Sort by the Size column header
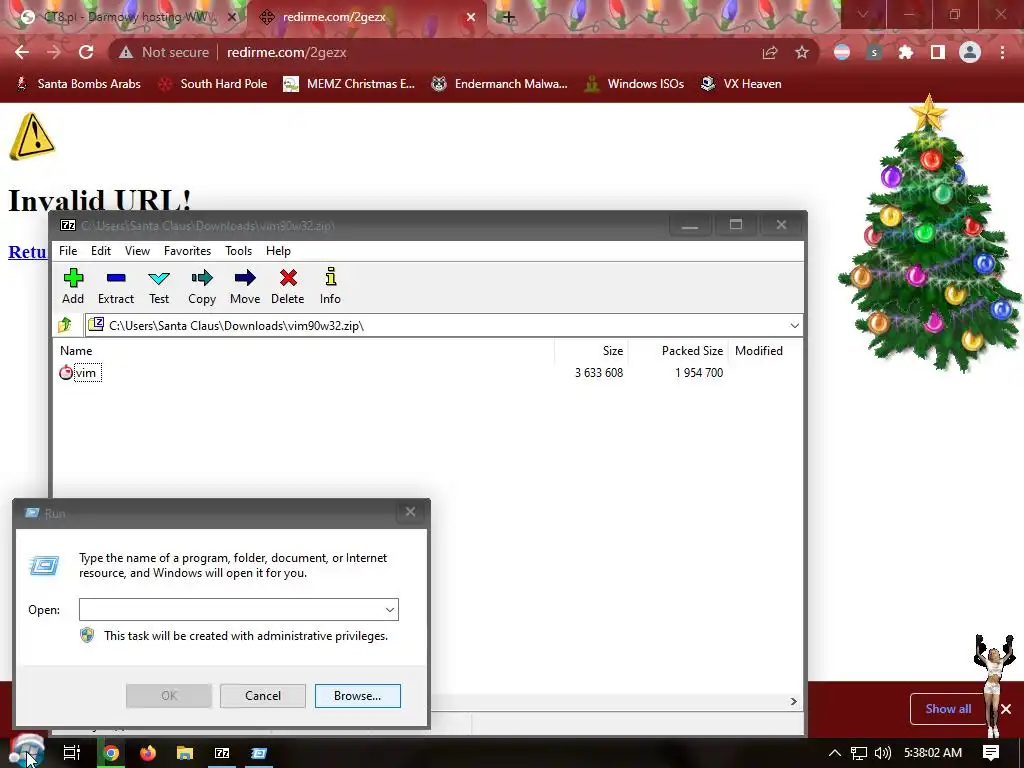This screenshot has height=768, width=1024. [613, 351]
